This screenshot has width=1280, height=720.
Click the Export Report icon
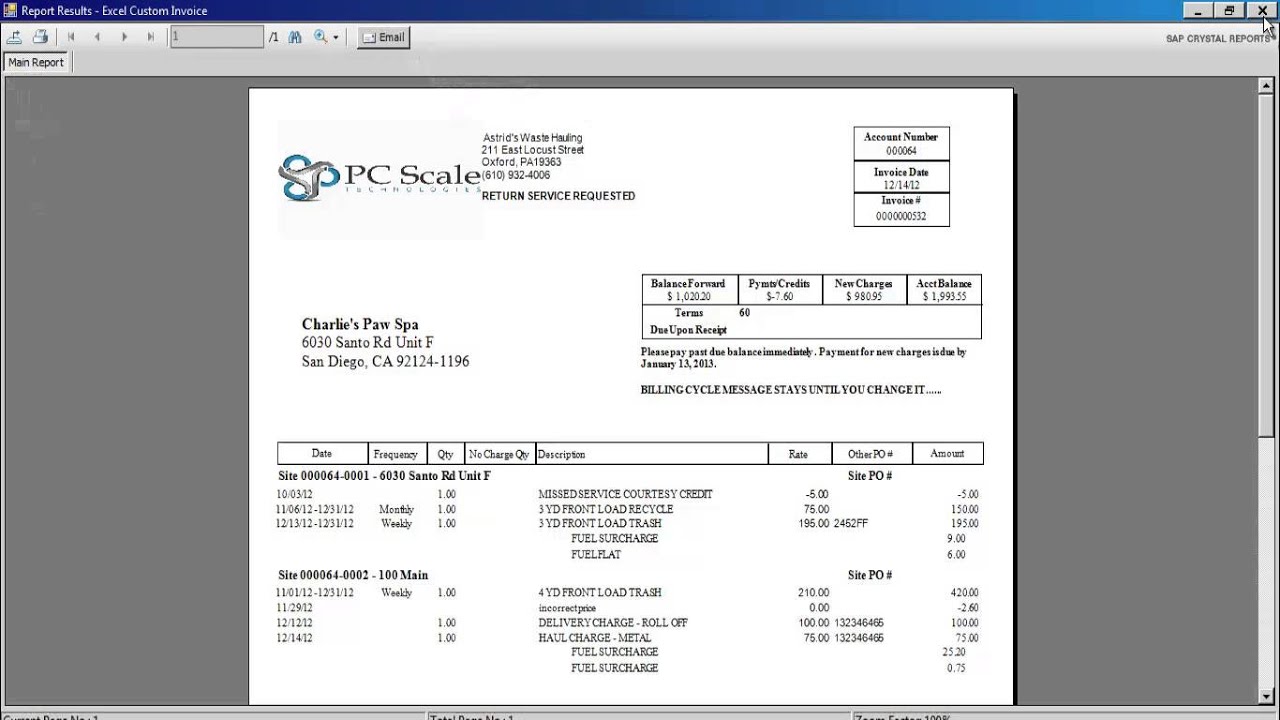15,37
